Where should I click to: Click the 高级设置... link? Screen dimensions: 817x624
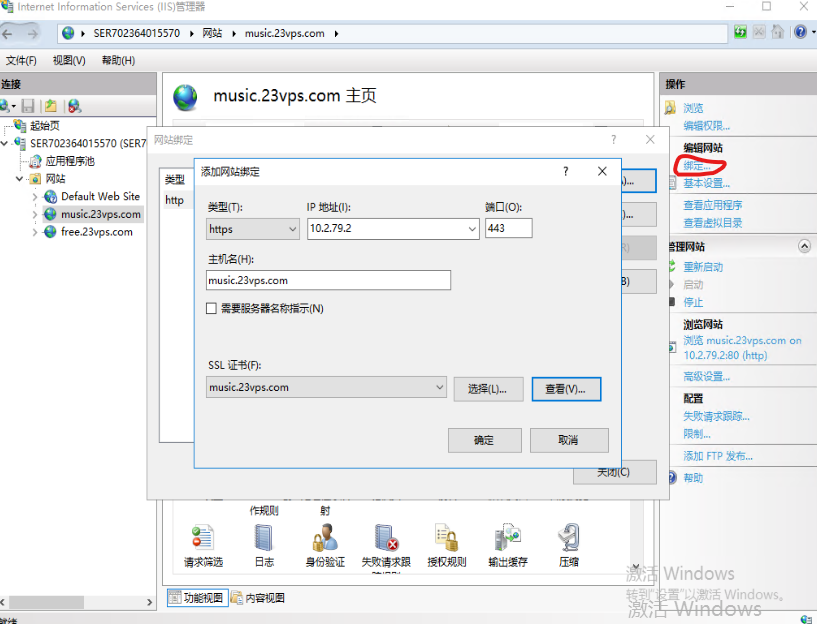(x=707, y=377)
